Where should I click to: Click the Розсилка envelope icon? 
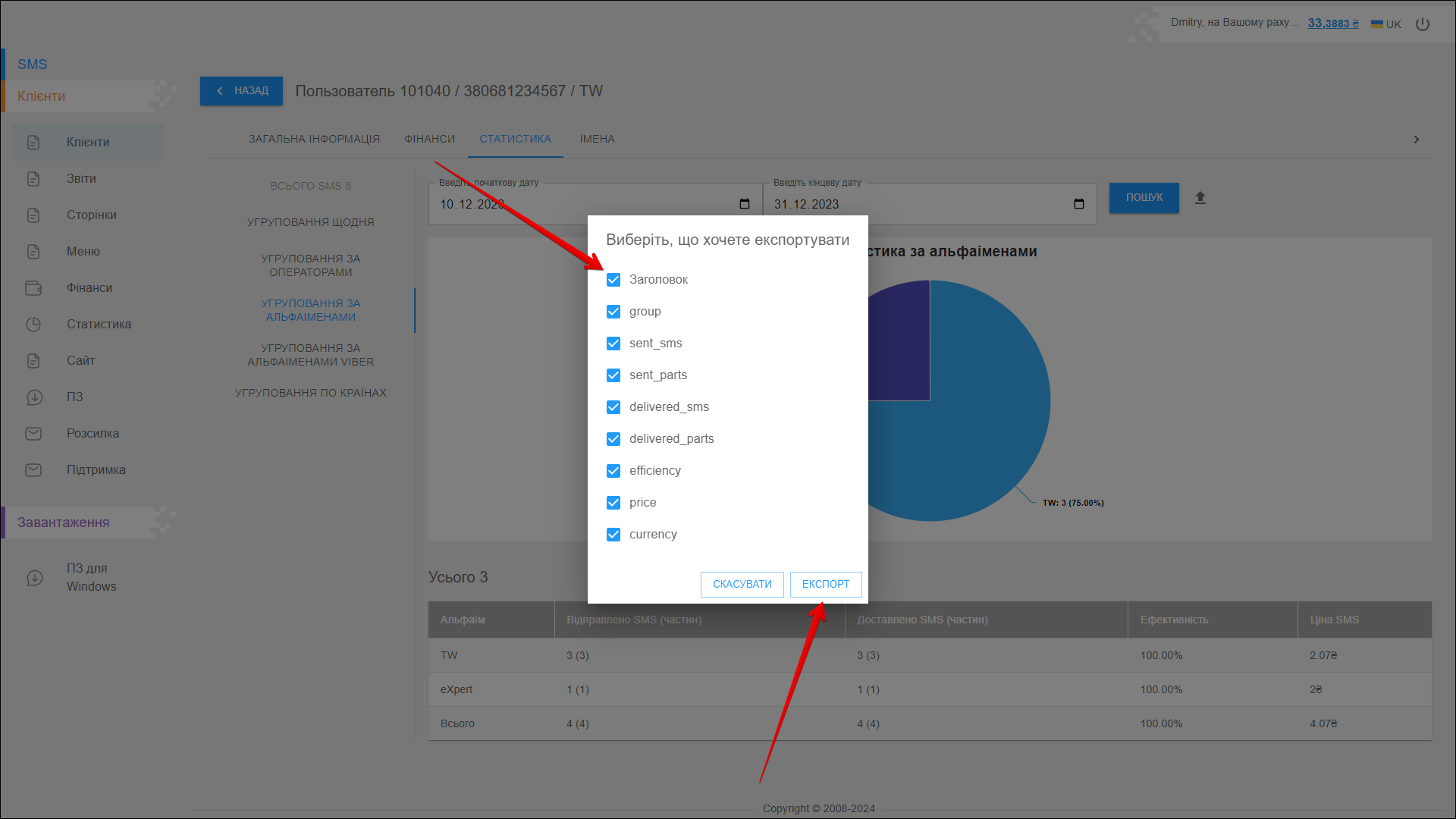33,434
